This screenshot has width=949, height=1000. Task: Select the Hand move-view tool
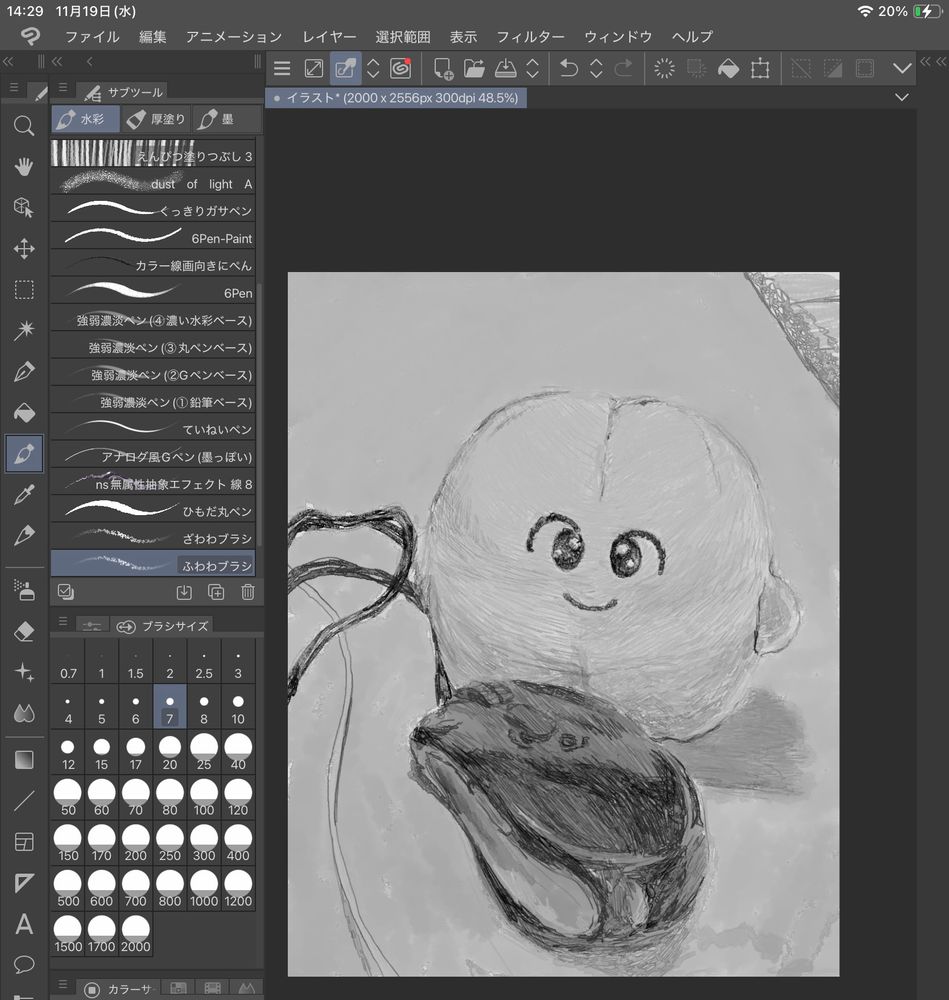click(x=24, y=166)
